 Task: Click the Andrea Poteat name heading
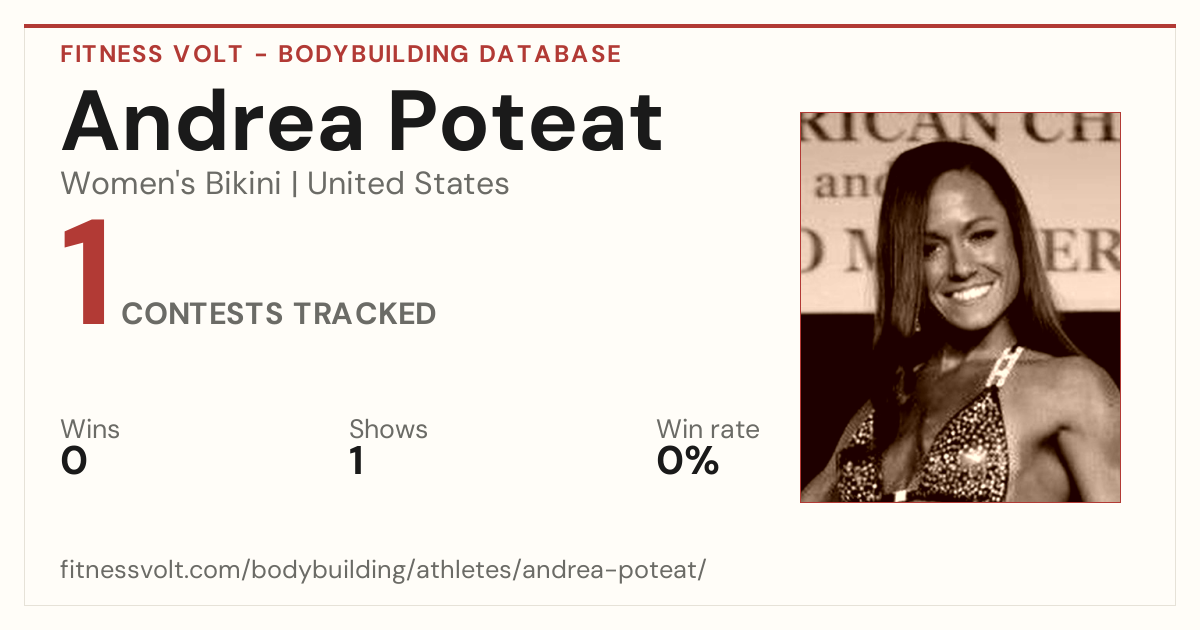coord(362,120)
